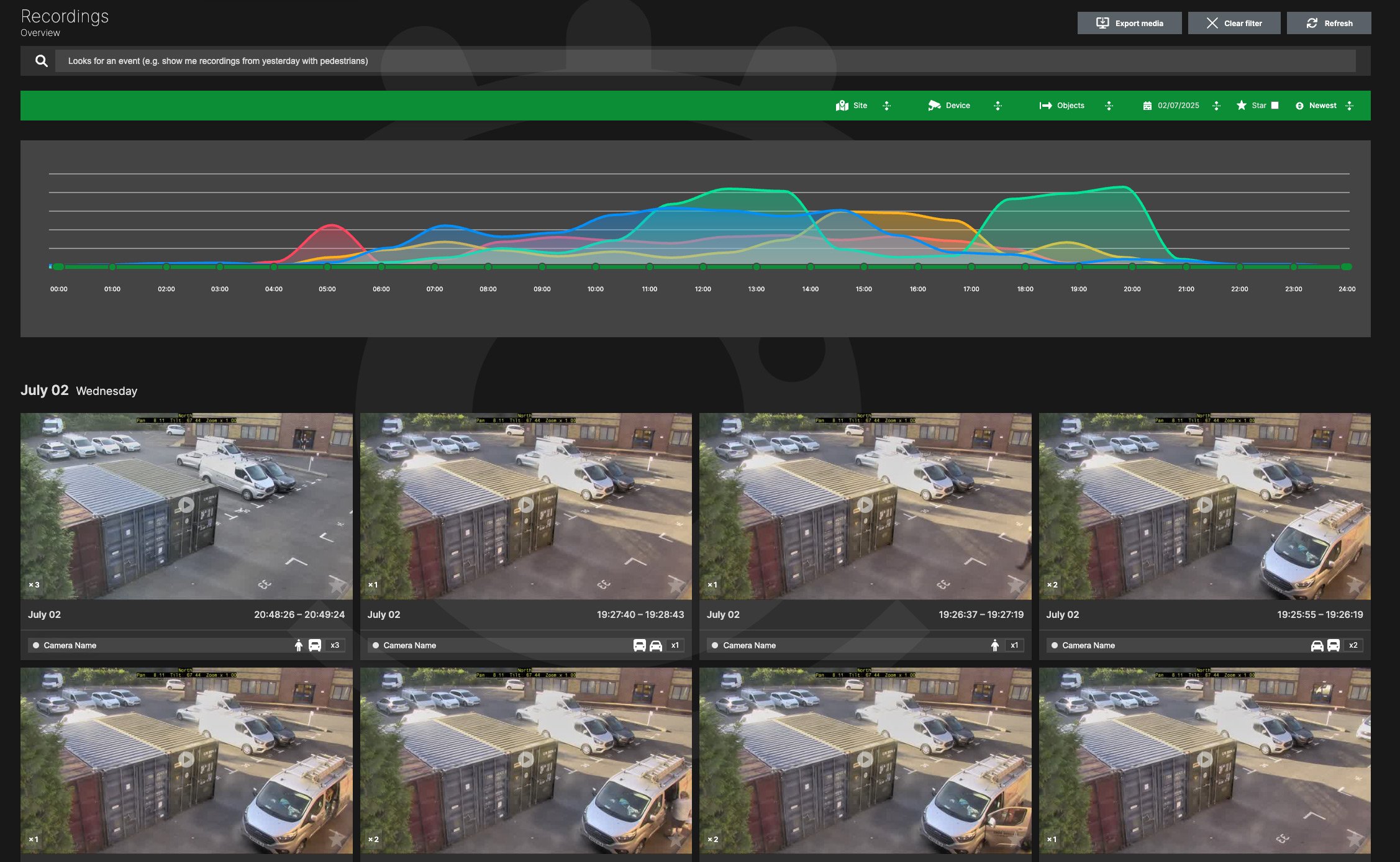
Task: Click the pedestrian icon on first recording card
Action: click(299, 645)
